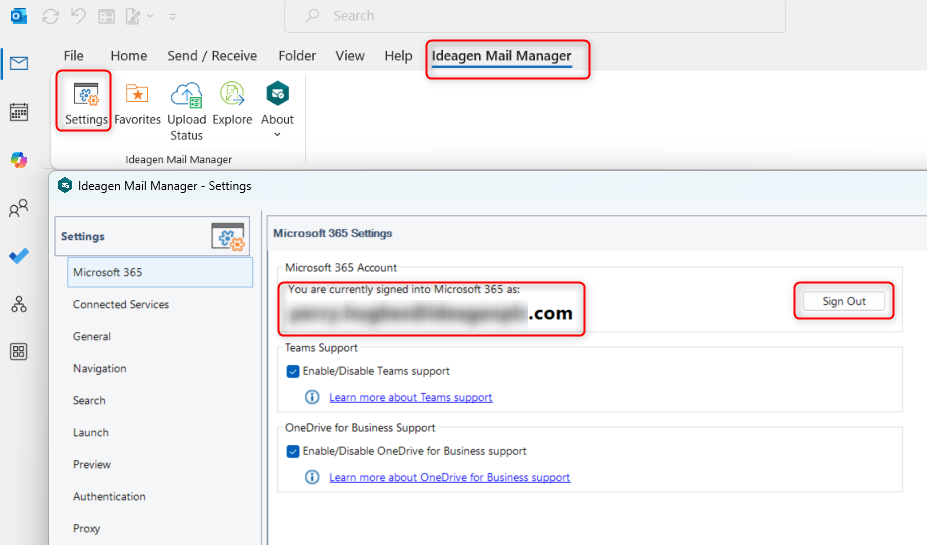The height and width of the screenshot is (545, 927).
Task: Toggle Enable/Disable Teams support checkbox
Action: (x=293, y=371)
